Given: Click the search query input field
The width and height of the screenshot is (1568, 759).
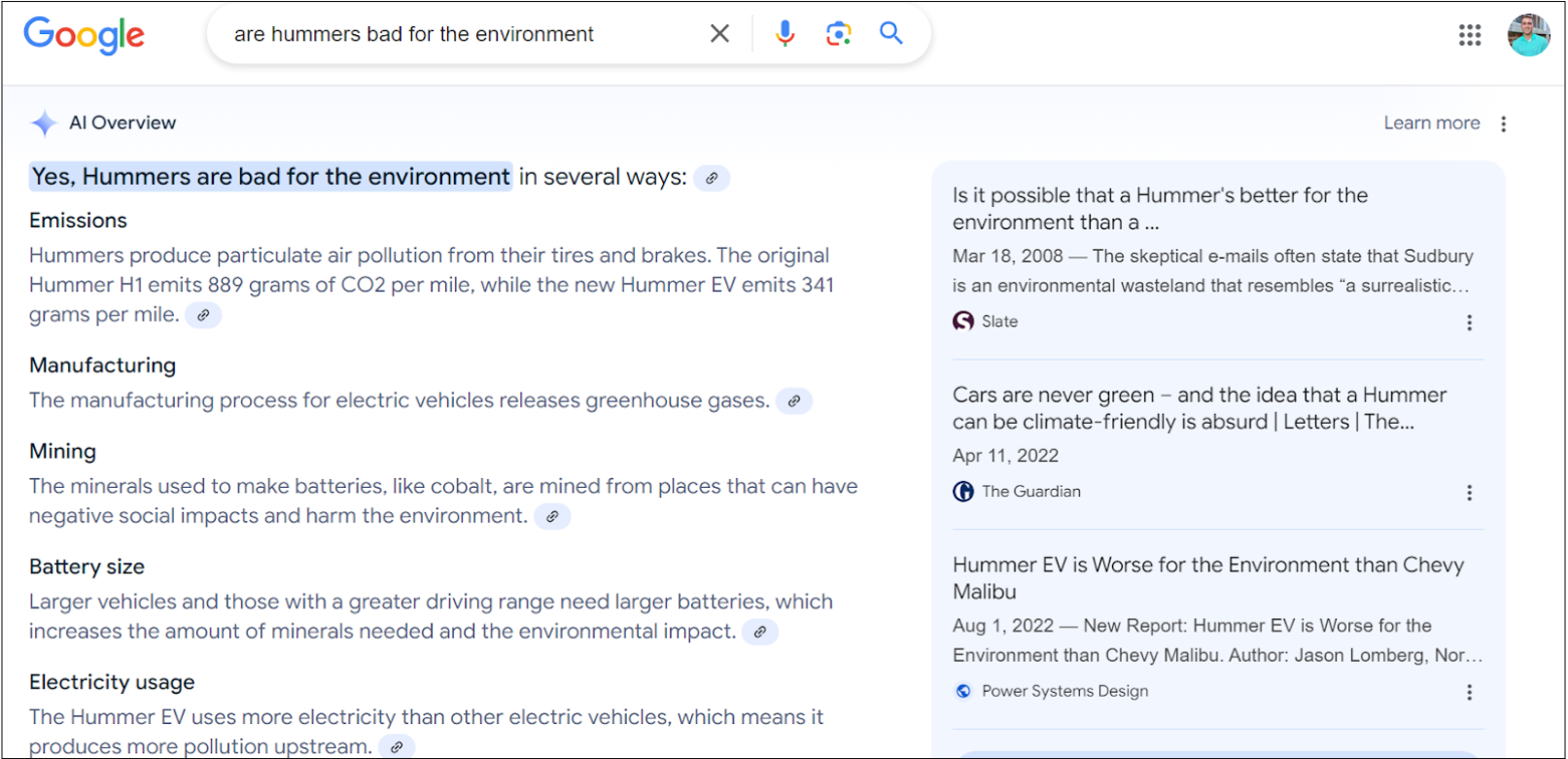Looking at the screenshot, I should tap(457, 35).
